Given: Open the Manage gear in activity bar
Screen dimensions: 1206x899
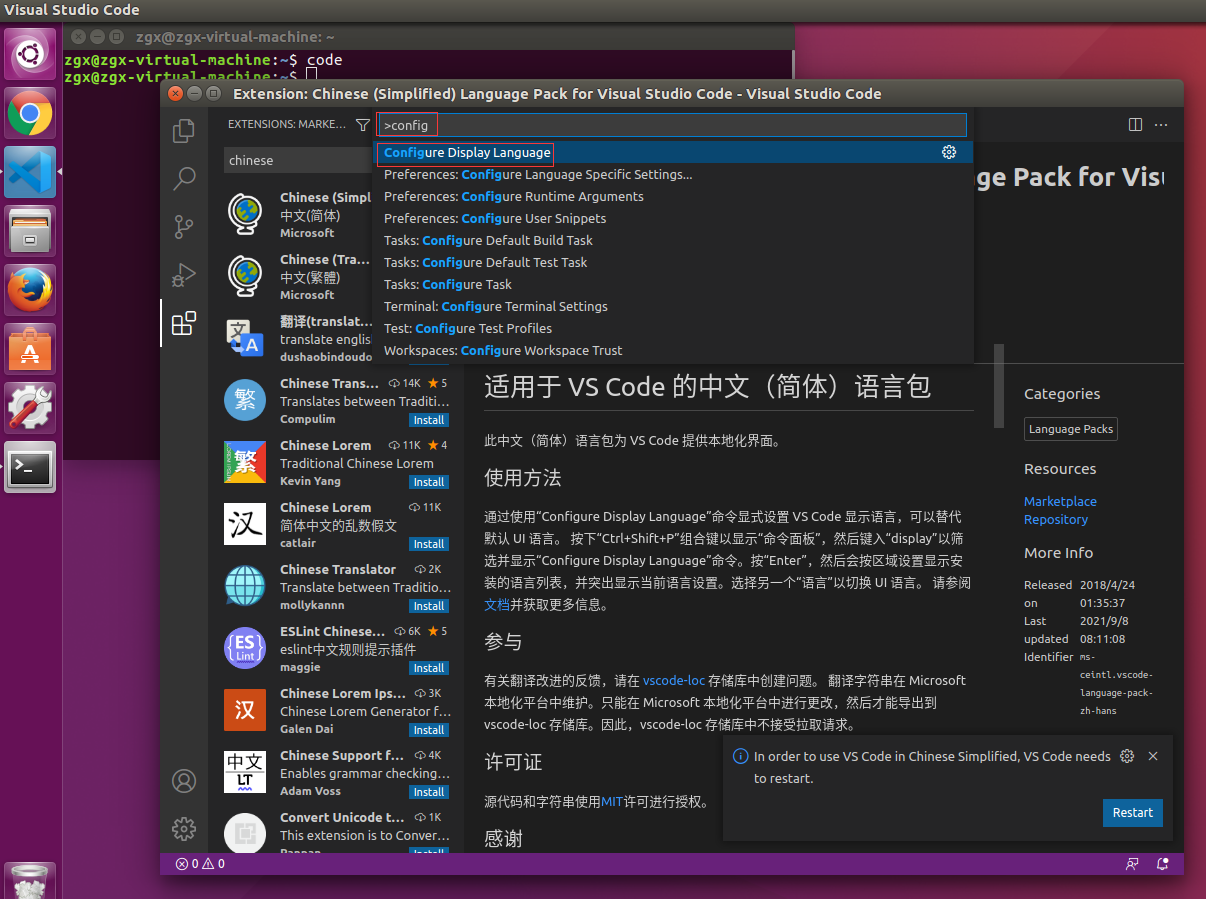Looking at the screenshot, I should pos(184,829).
